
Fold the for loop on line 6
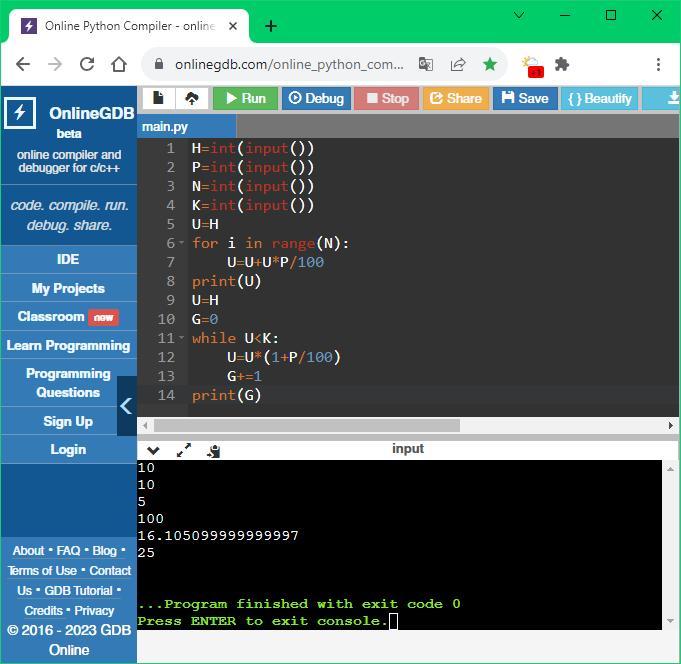tap(181, 244)
